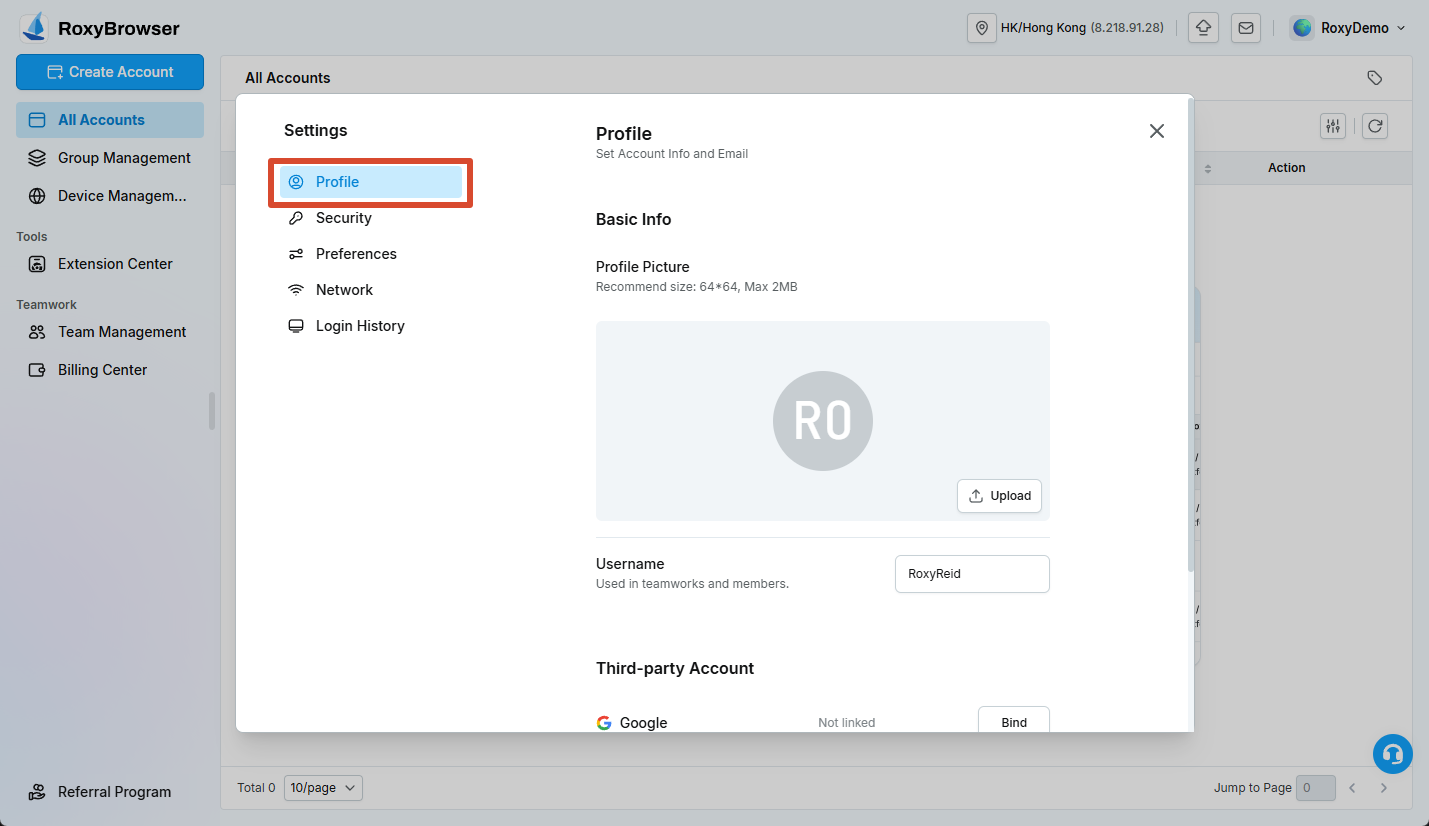The image size is (1429, 826).
Task: Click the Google logo icon
Action: [604, 723]
